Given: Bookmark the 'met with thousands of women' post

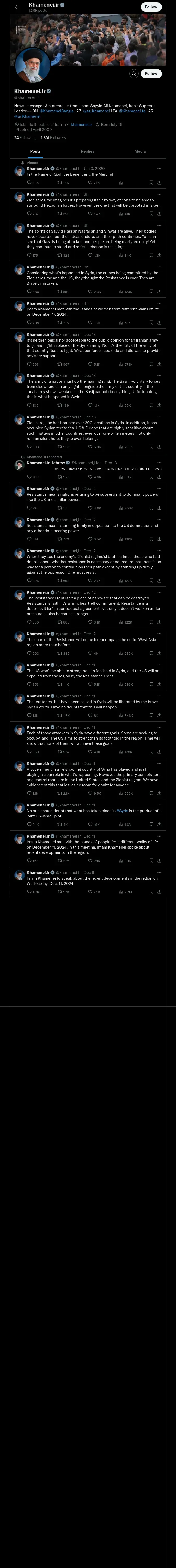Looking at the screenshot, I should pos(150,322).
